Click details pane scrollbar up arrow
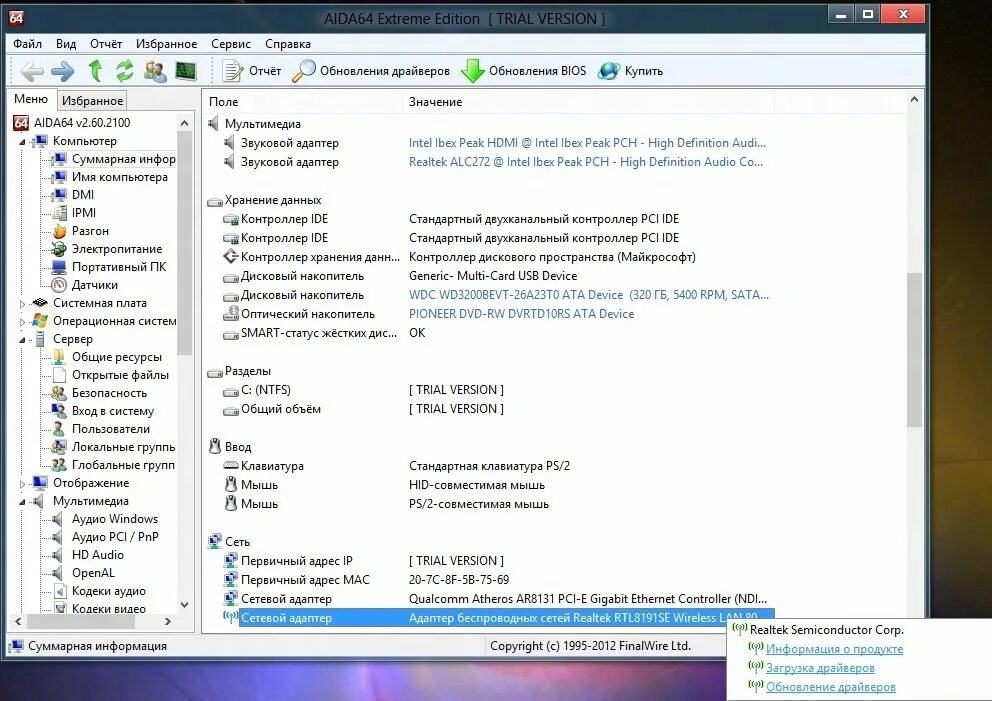992x701 pixels. 914,99
